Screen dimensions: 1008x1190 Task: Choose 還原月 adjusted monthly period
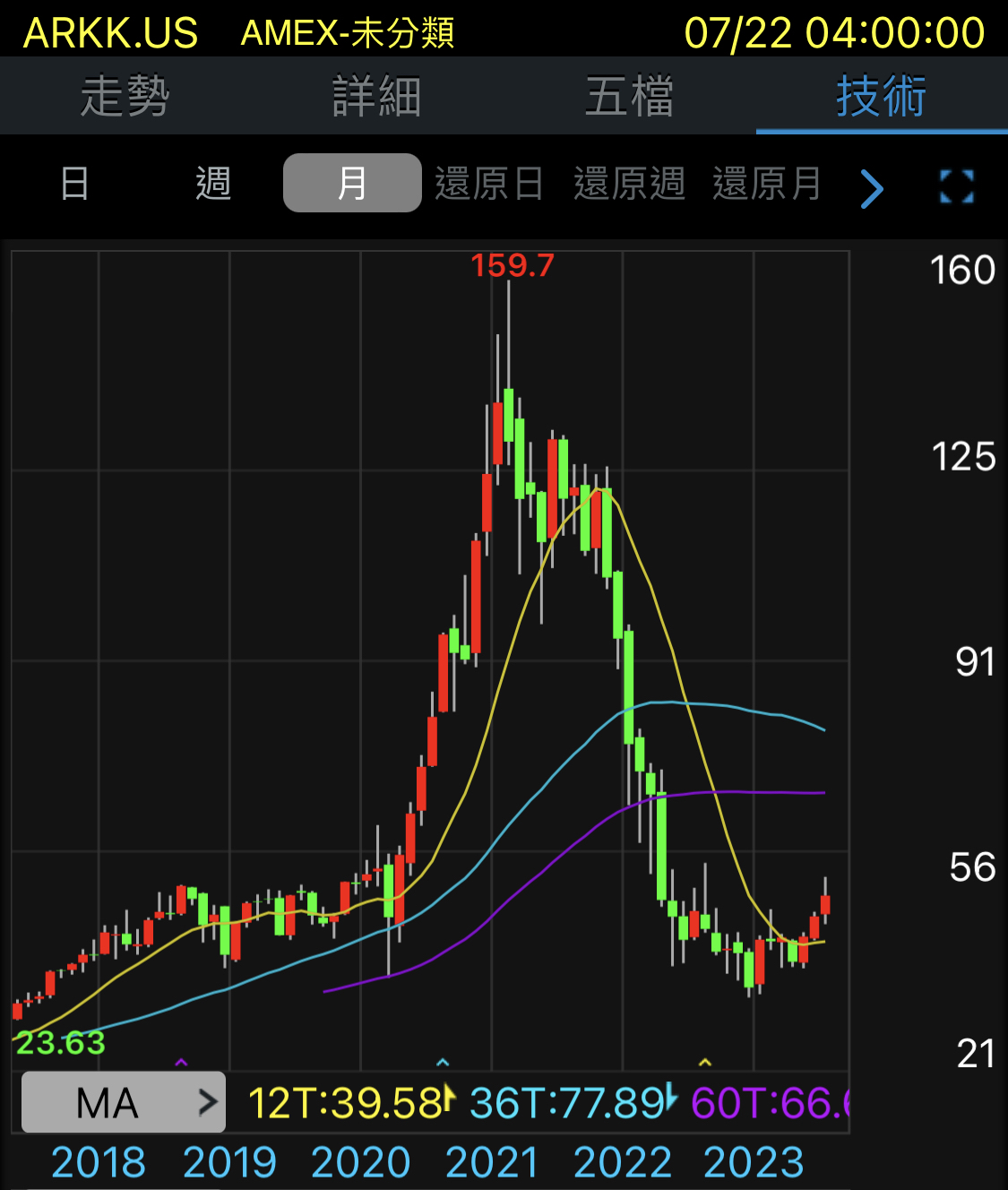click(x=768, y=184)
